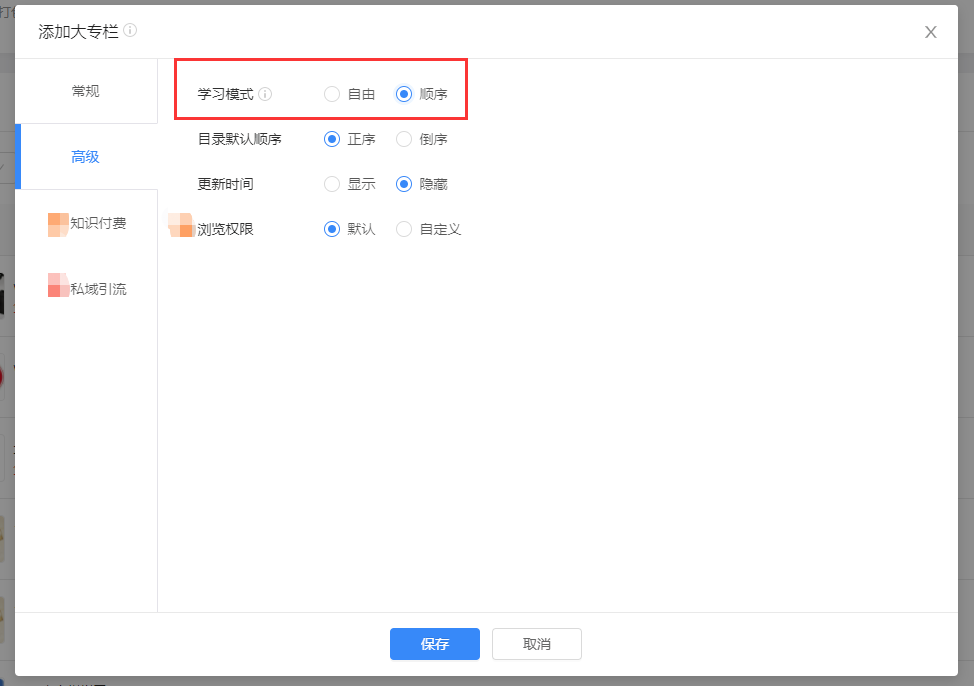Click the orange badge icon beside 浏览权限
Screen dimensions: 974x686
pyautogui.click(x=181, y=226)
